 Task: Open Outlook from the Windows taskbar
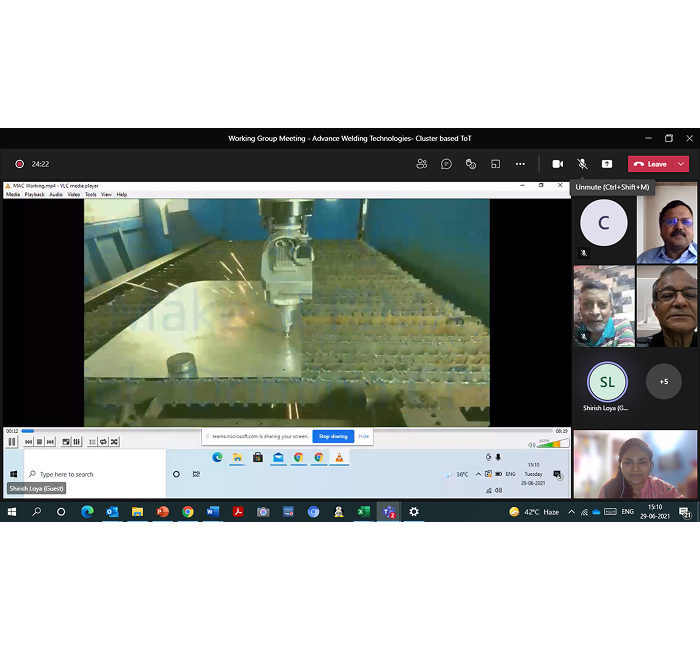[x=112, y=512]
